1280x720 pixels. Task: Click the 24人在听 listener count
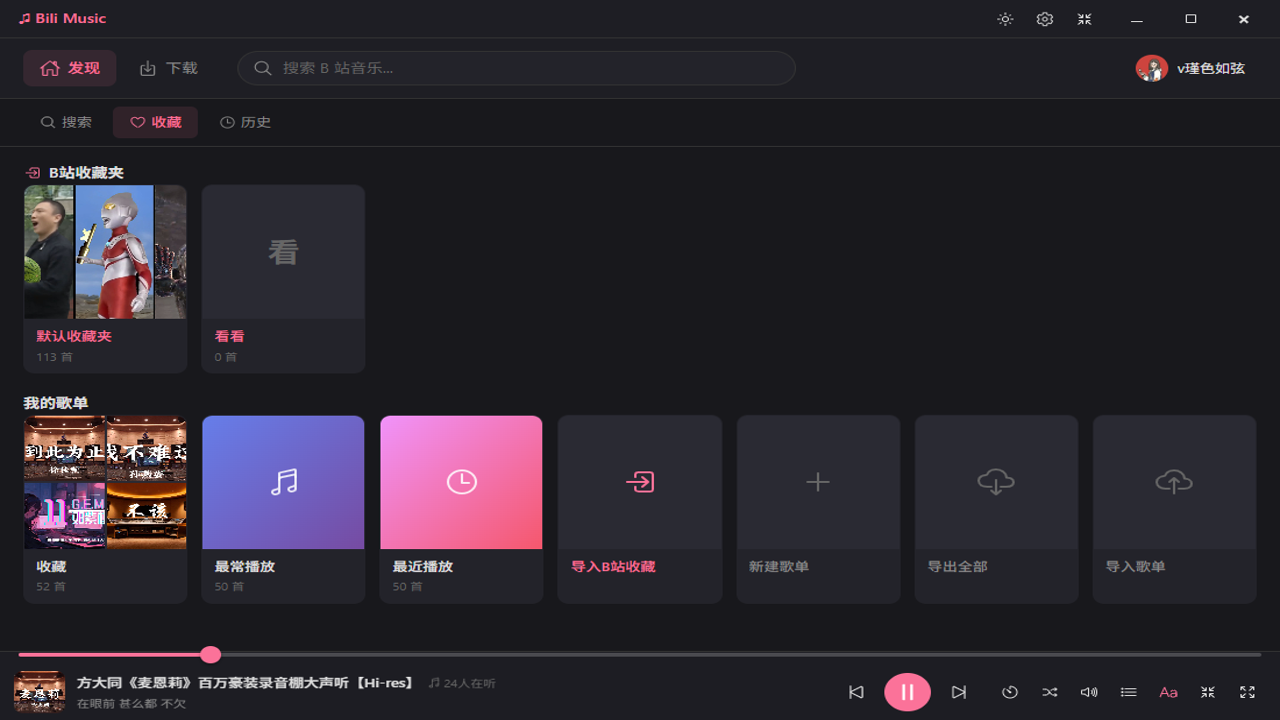point(462,683)
